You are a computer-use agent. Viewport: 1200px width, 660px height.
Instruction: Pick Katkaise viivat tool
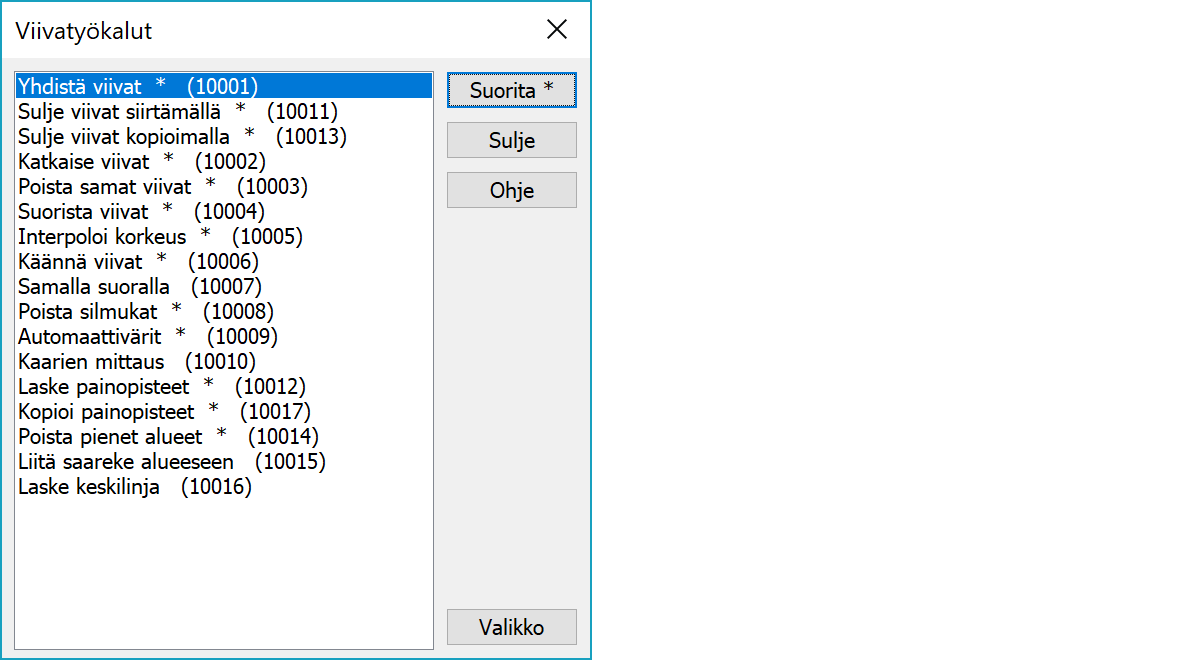[x=141, y=161]
